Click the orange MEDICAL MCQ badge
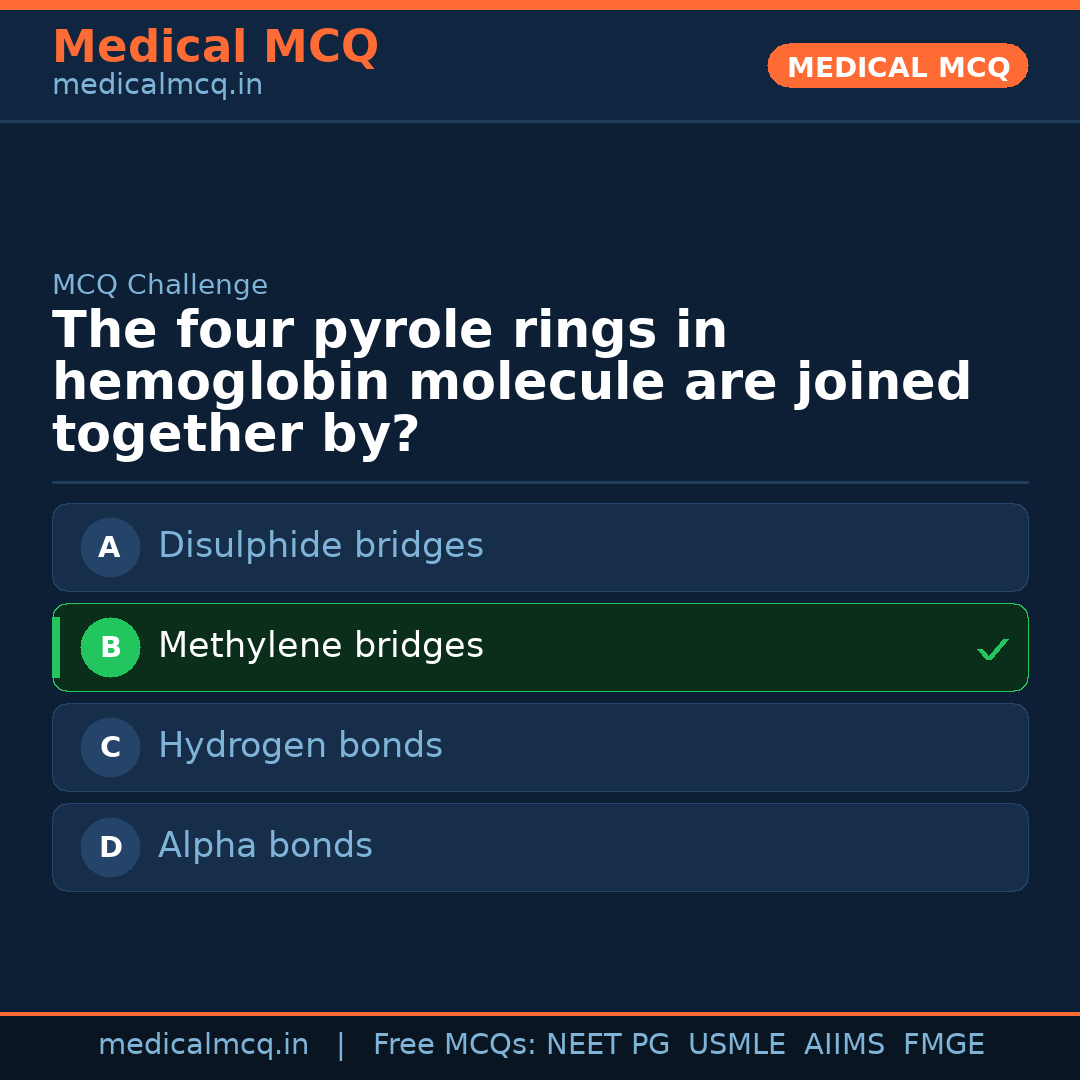Viewport: 1080px width, 1080px height. (897, 67)
